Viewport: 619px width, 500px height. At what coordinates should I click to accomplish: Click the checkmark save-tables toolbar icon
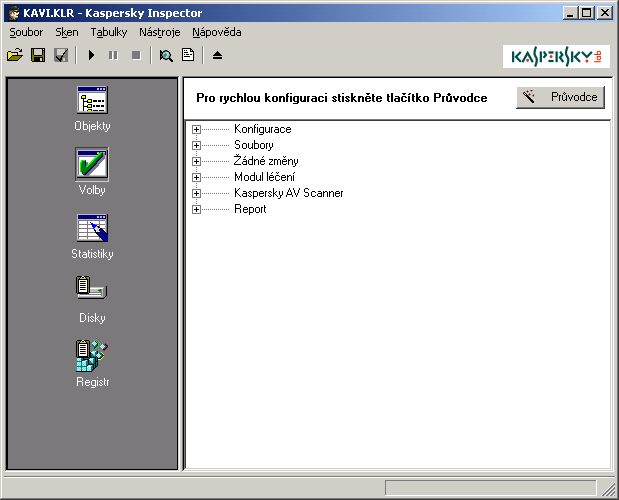61,55
